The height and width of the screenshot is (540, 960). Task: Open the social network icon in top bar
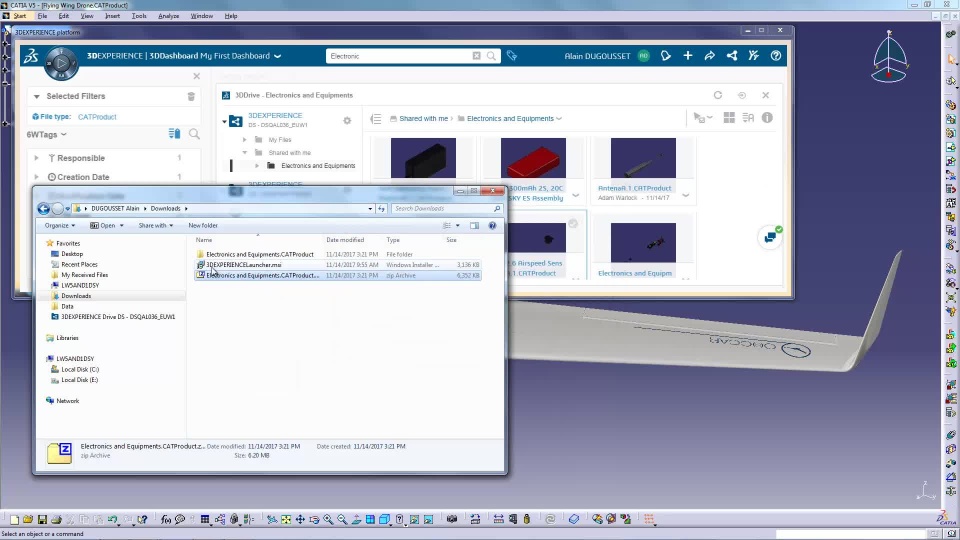[x=732, y=56]
